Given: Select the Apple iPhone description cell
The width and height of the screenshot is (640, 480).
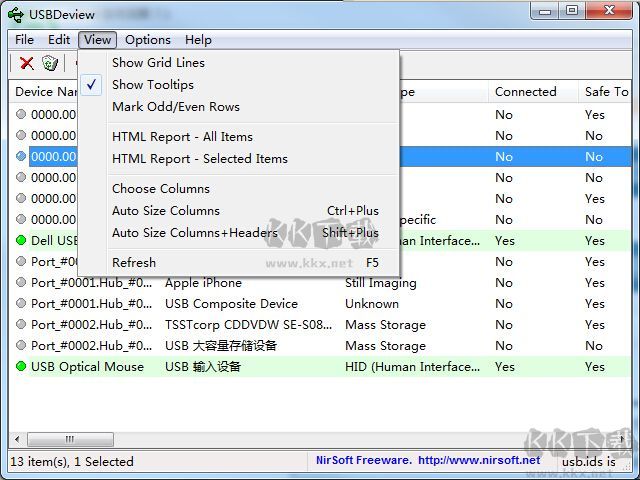Looking at the screenshot, I should 203,283.
